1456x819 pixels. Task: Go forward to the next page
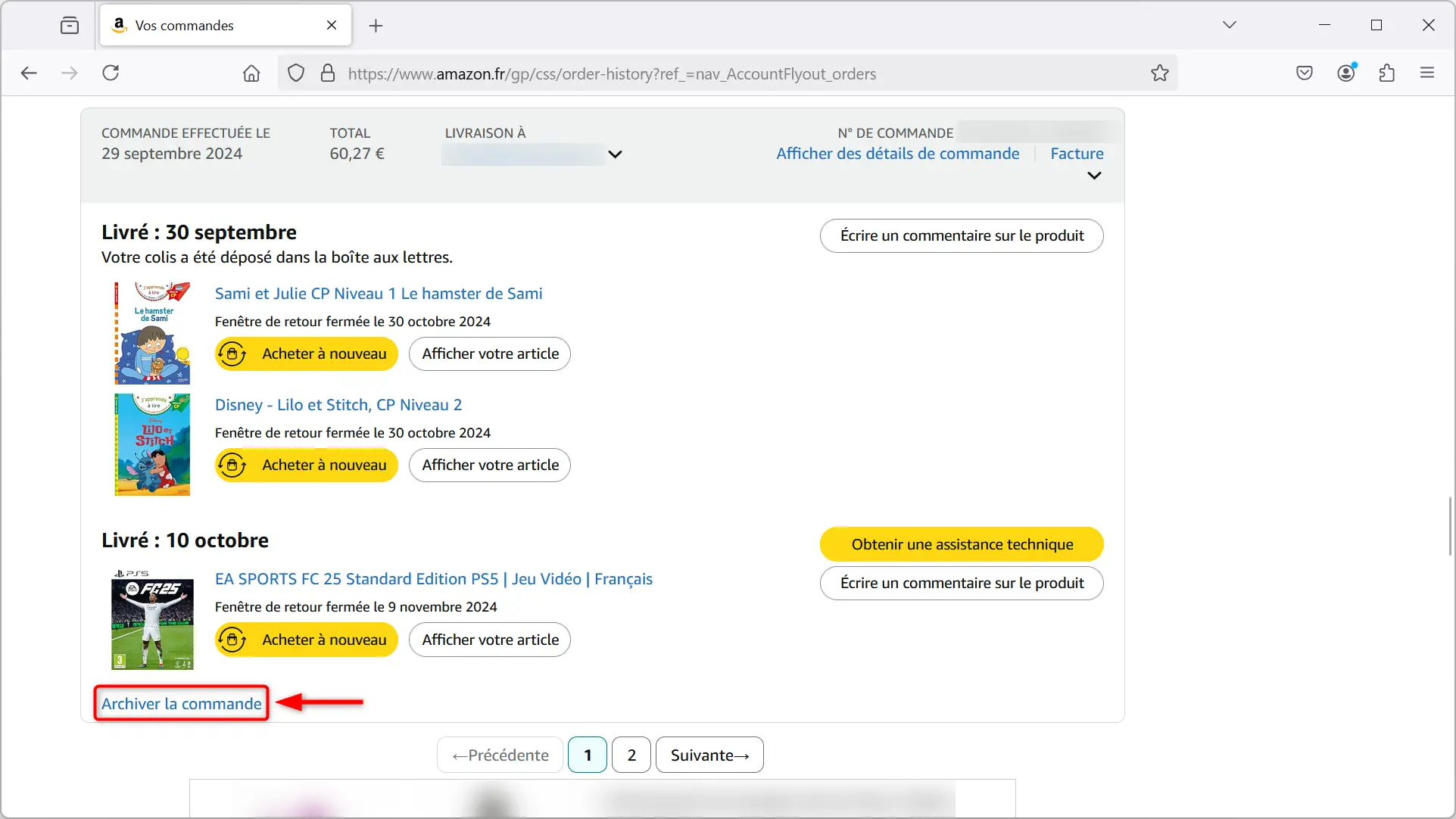click(70, 73)
